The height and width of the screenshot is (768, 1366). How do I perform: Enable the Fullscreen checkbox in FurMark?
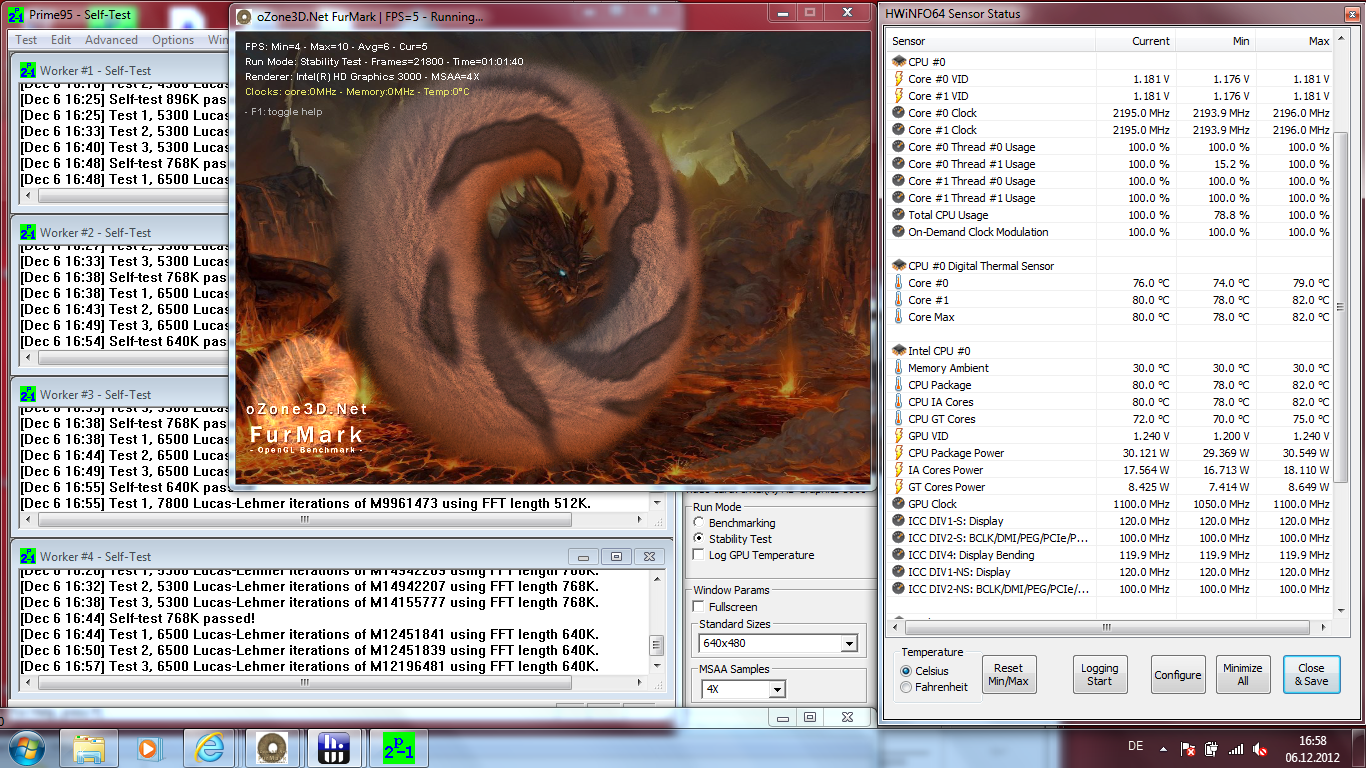[x=698, y=607]
